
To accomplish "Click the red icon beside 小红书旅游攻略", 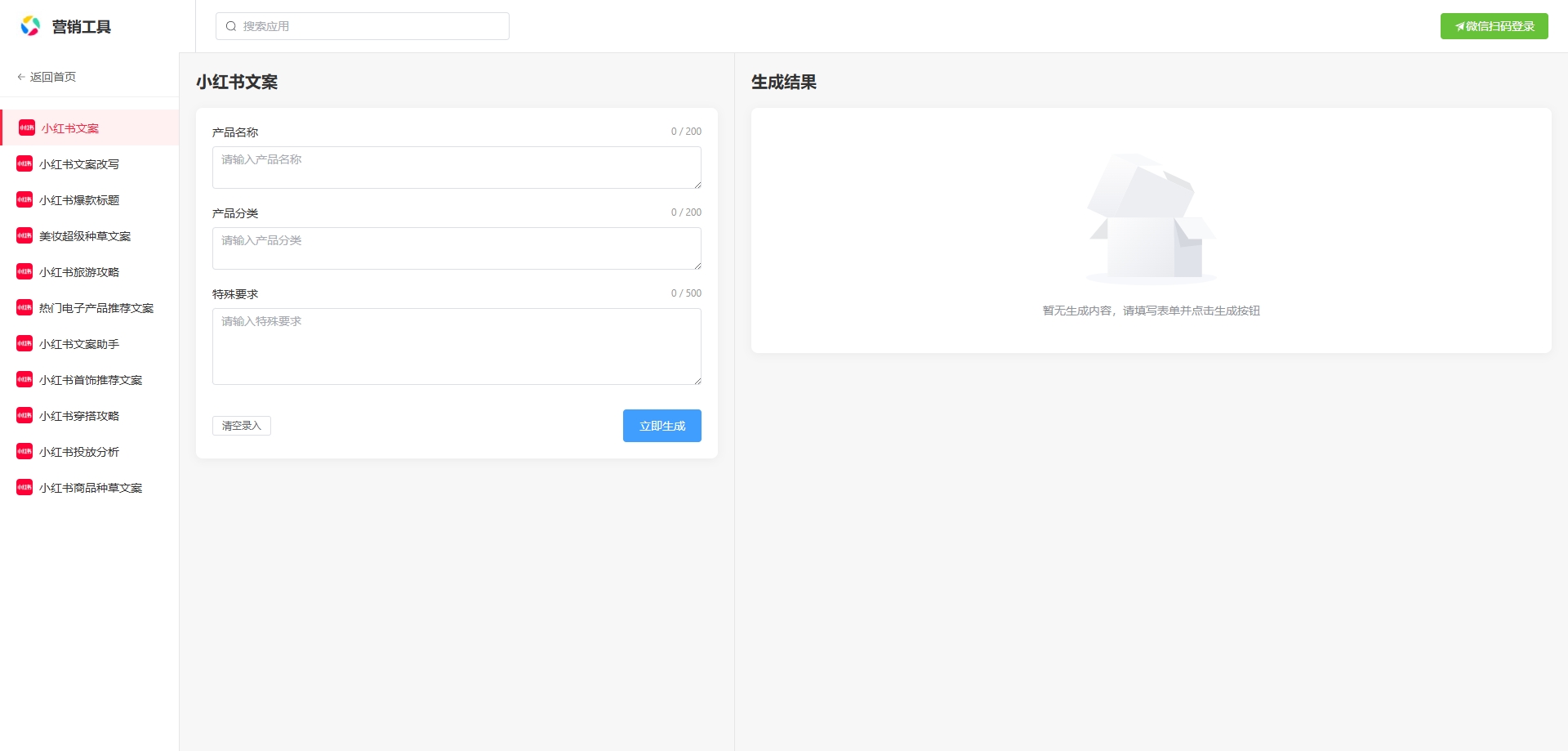I will 24,272.
